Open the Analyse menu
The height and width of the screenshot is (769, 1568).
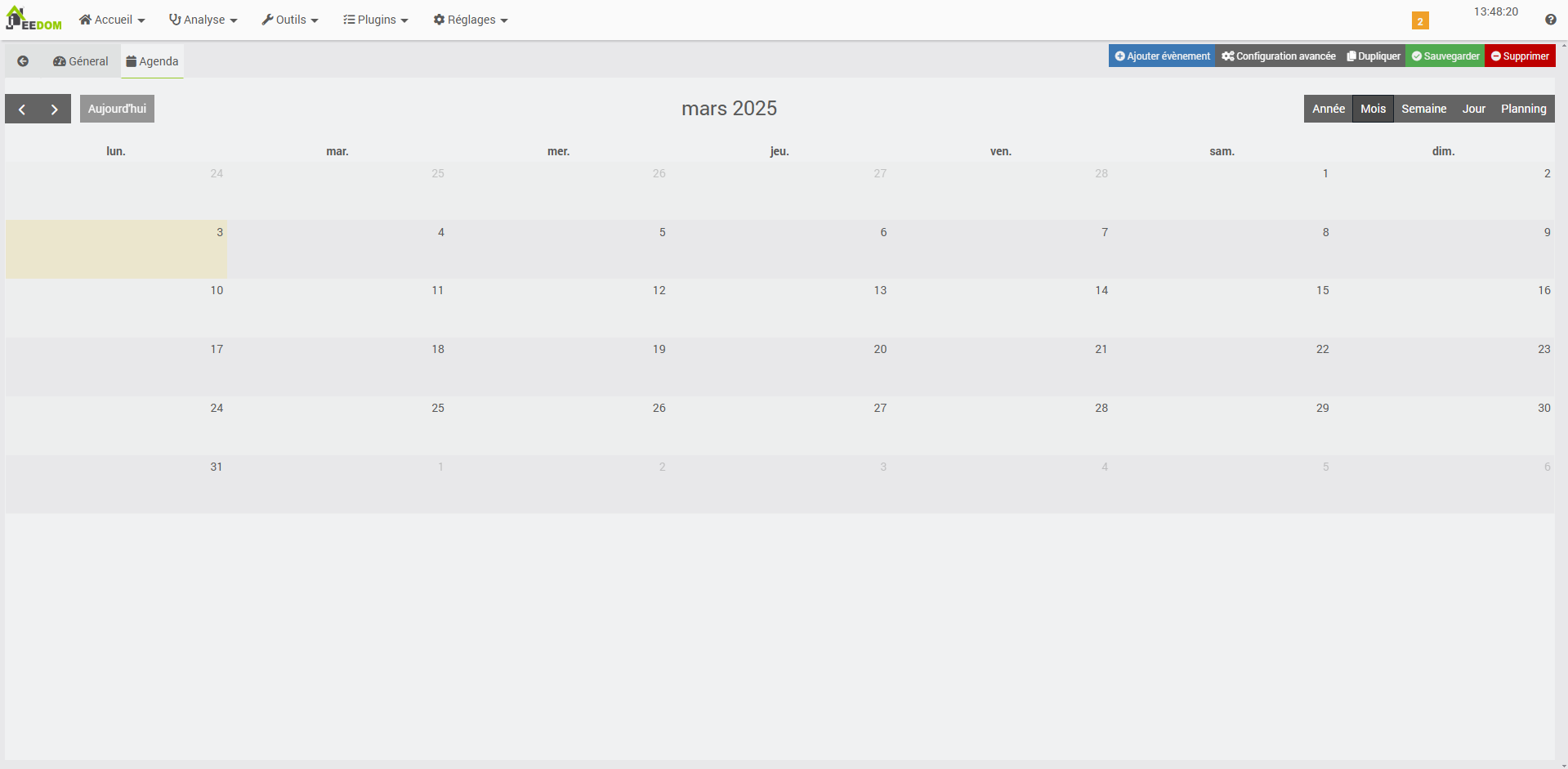[203, 20]
